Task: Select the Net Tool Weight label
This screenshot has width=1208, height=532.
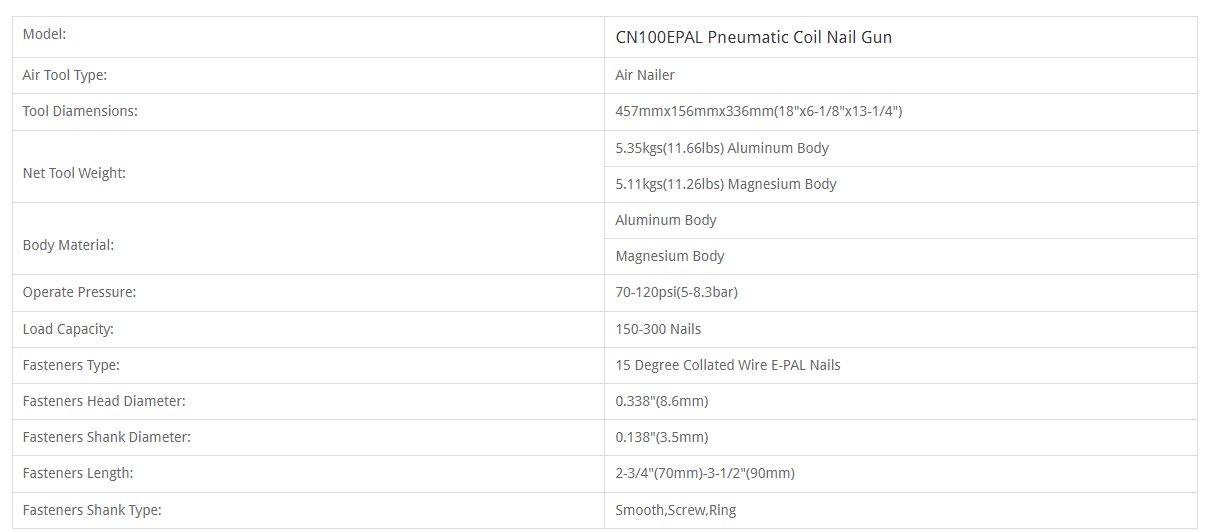Action: tap(75, 173)
